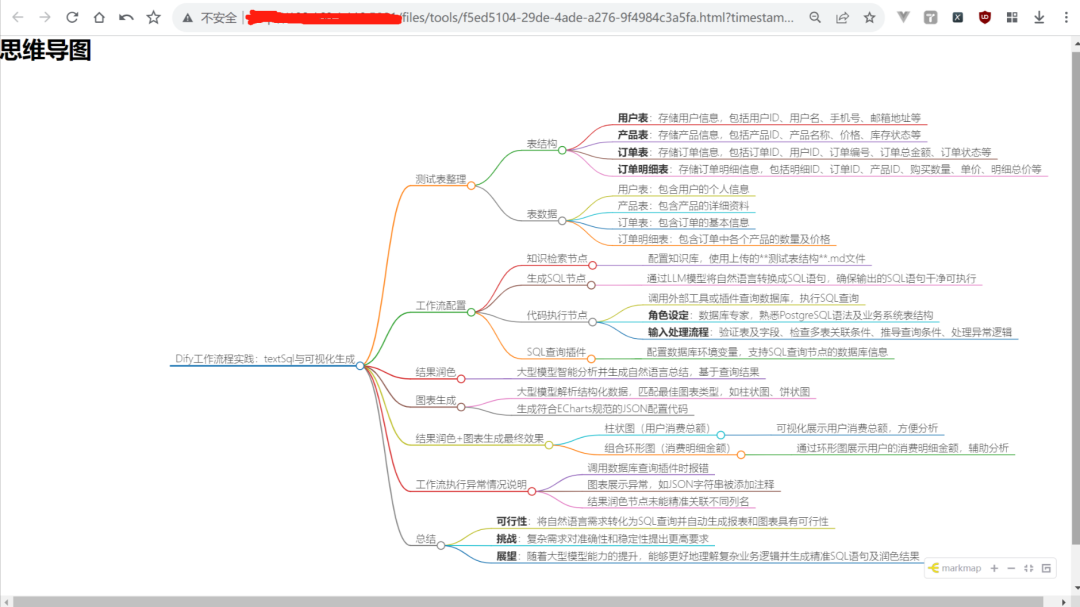Viewport: 1080px width, 607px height.
Task: Click 结果润色节点未能精准关联不同列名 text
Action: coord(668,502)
